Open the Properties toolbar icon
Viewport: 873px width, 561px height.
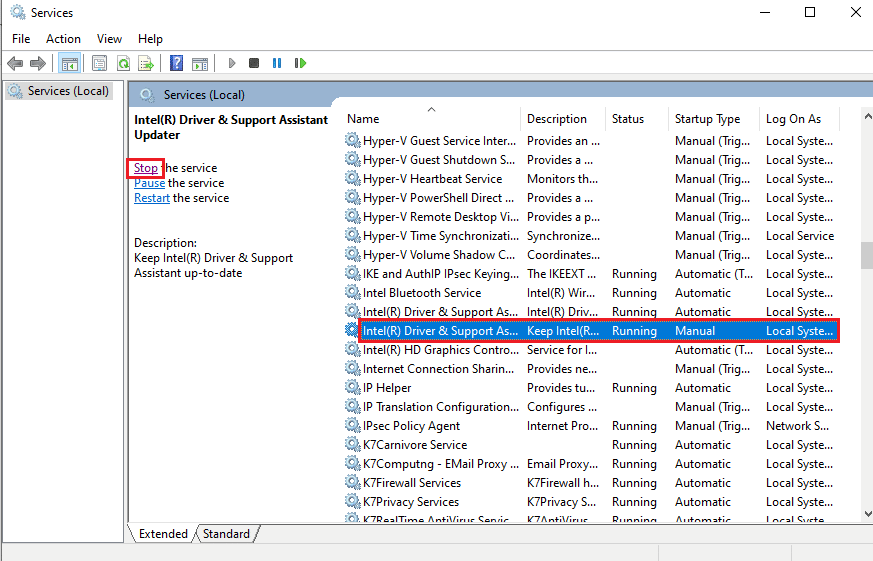(x=100, y=63)
